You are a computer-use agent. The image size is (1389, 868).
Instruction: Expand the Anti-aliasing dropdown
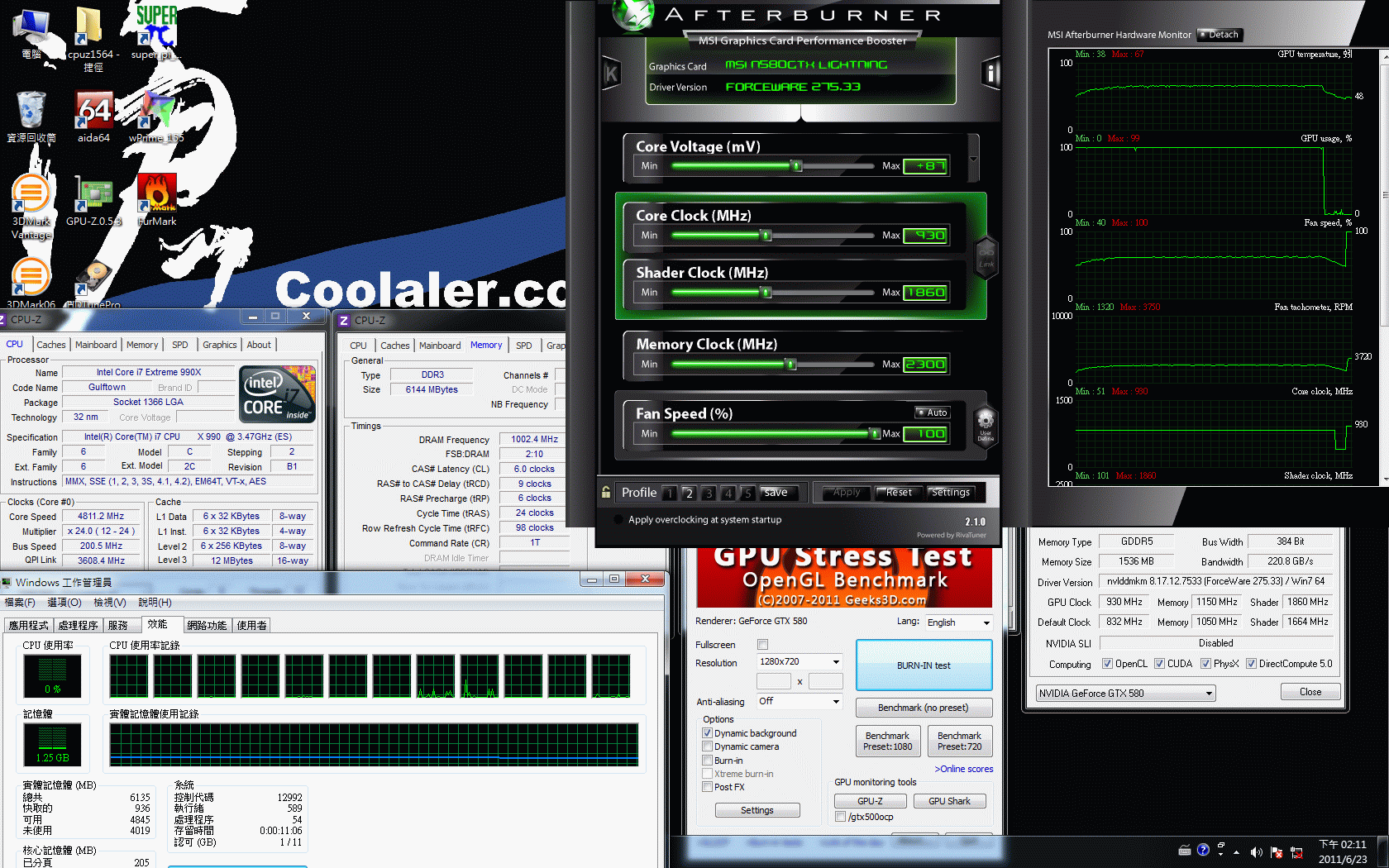point(836,702)
